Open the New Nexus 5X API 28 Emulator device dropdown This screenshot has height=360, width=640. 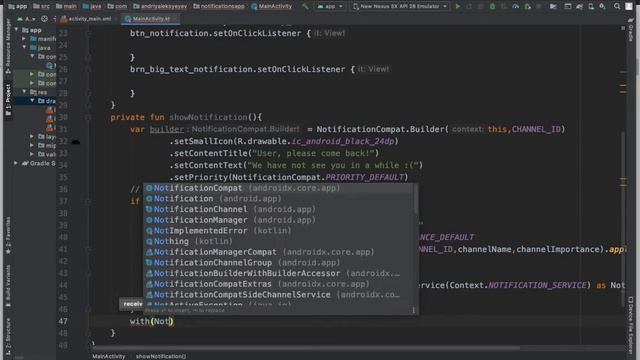tap(400, 7)
